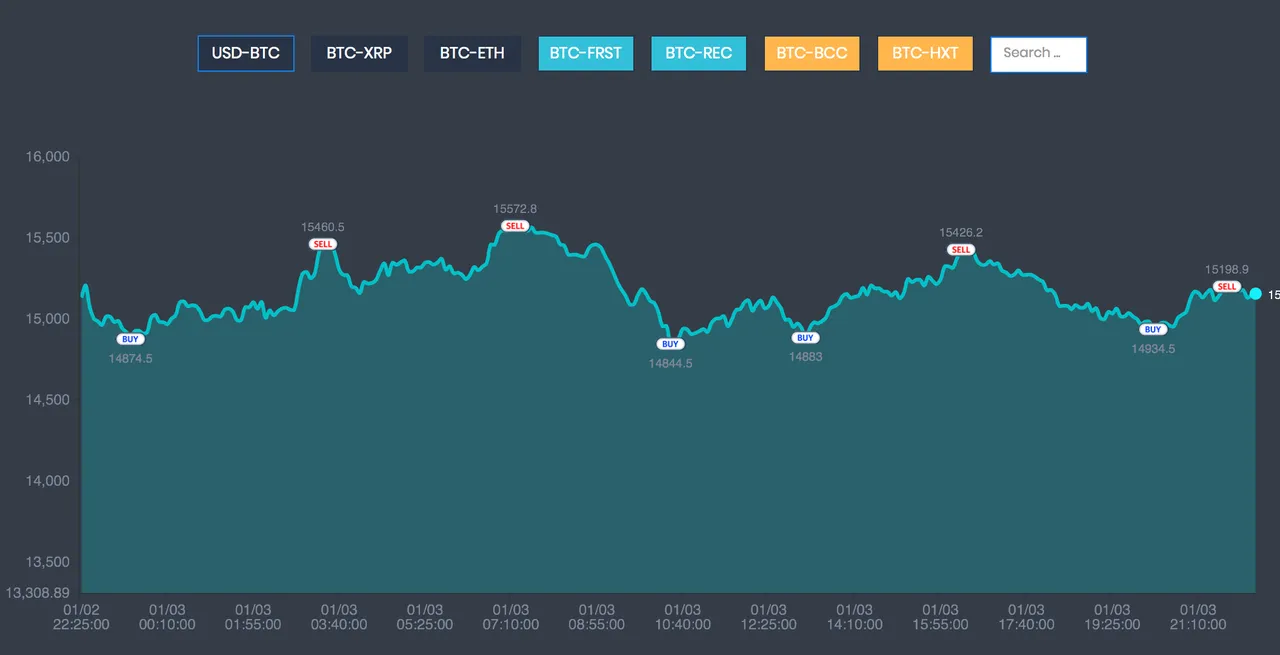Screen dimensions: 1280x655
Task: Click the 01/02 22:25:00 time label
Action: point(82,617)
